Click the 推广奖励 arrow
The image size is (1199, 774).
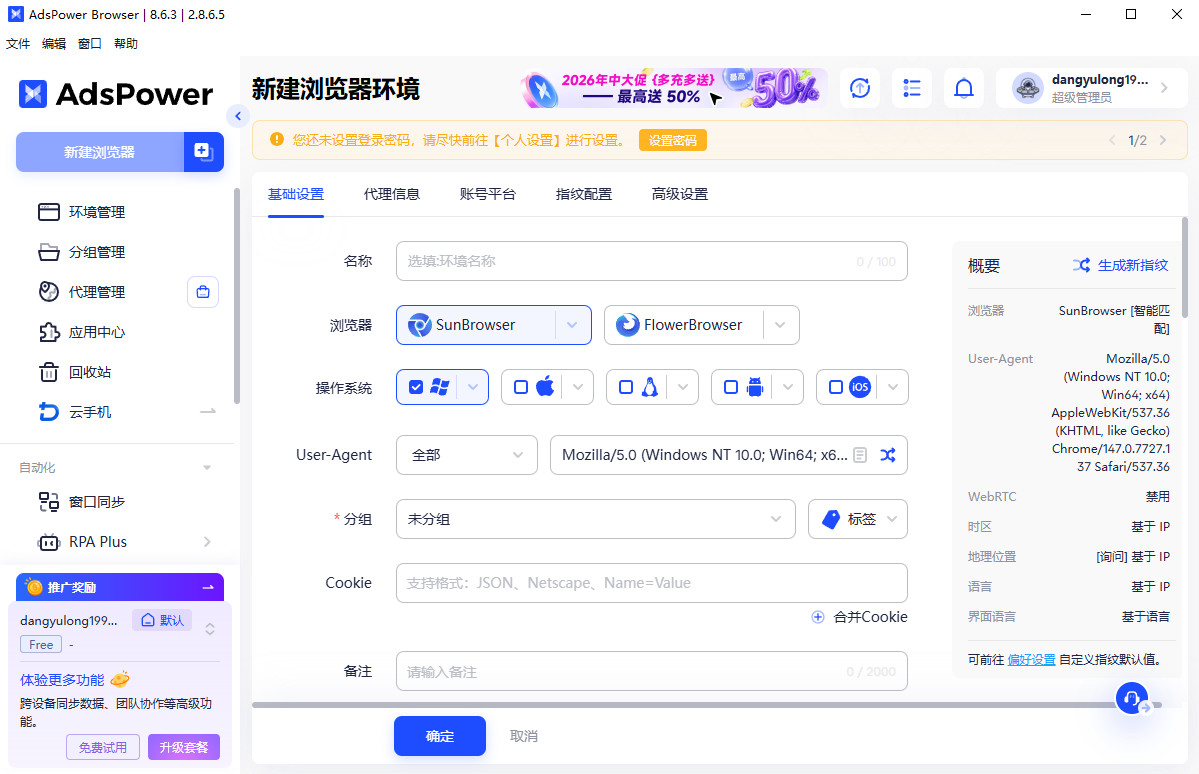tap(207, 587)
